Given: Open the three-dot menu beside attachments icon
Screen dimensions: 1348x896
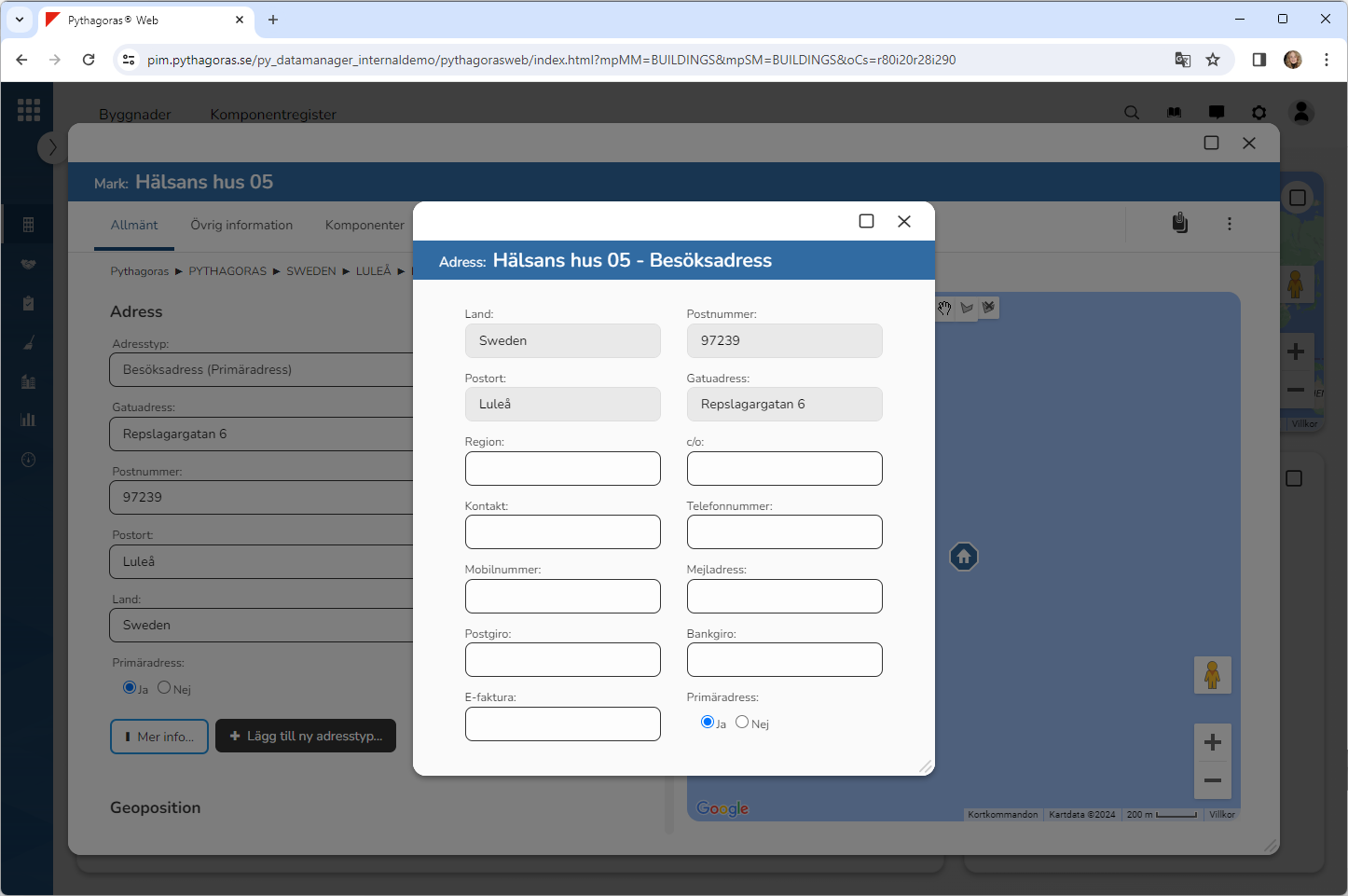Looking at the screenshot, I should [x=1230, y=224].
